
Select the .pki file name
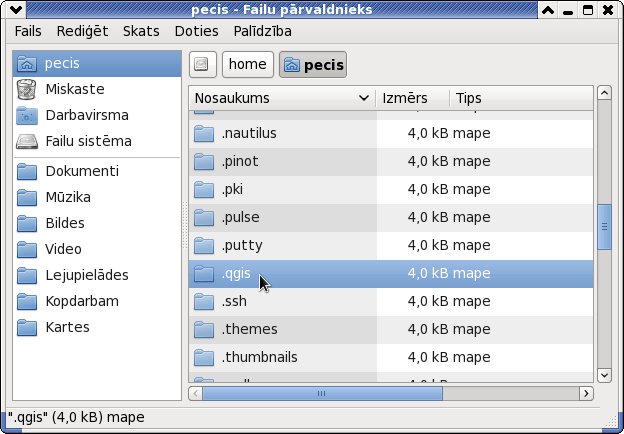(232, 189)
